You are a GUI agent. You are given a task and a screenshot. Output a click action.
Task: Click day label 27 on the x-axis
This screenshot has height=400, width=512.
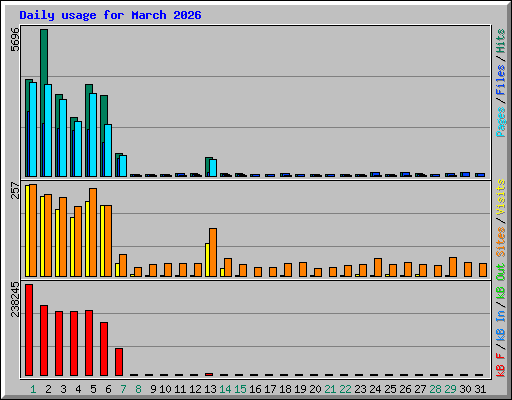[x=420, y=389]
